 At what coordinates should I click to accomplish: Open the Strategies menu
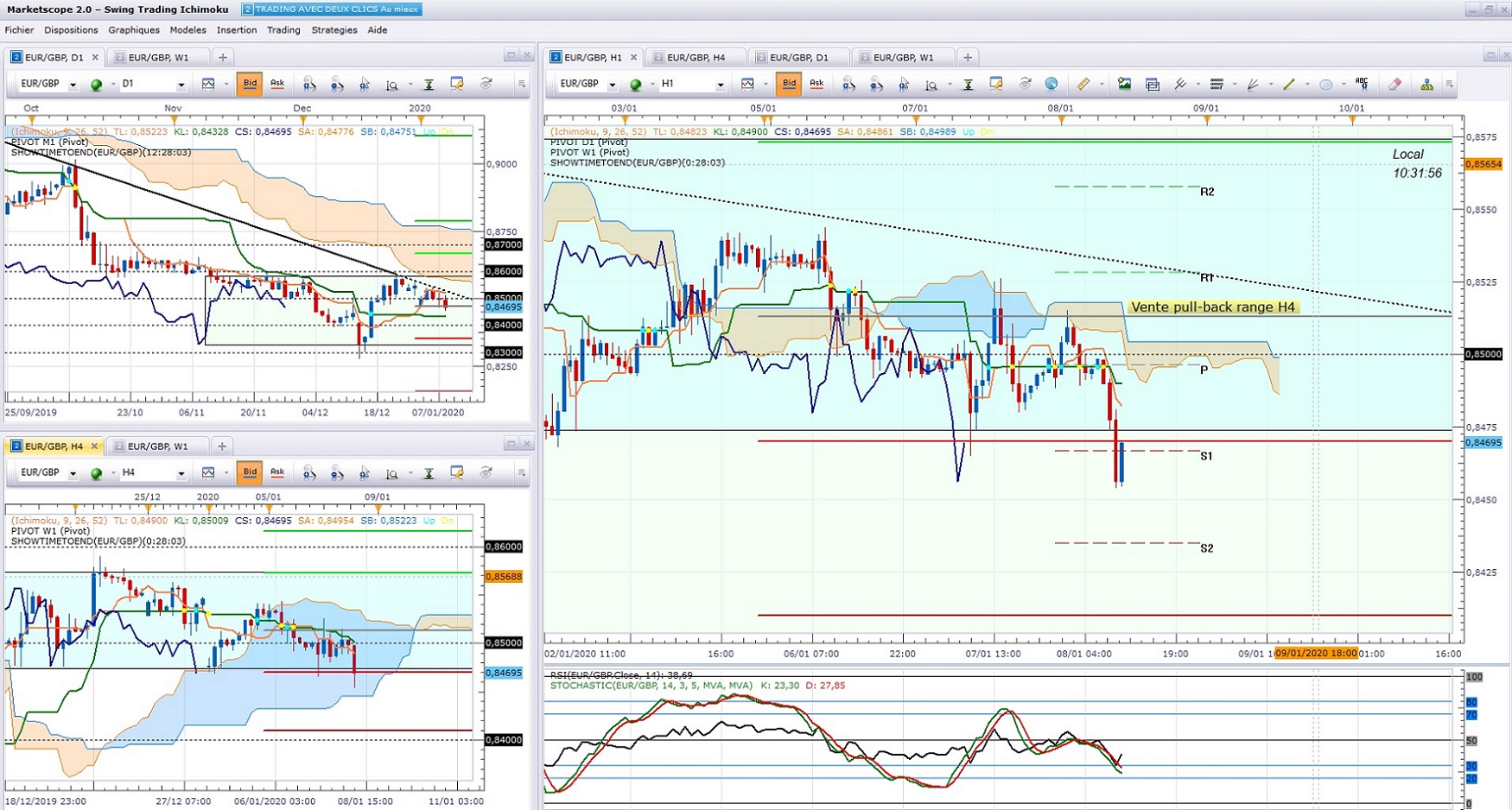(334, 30)
